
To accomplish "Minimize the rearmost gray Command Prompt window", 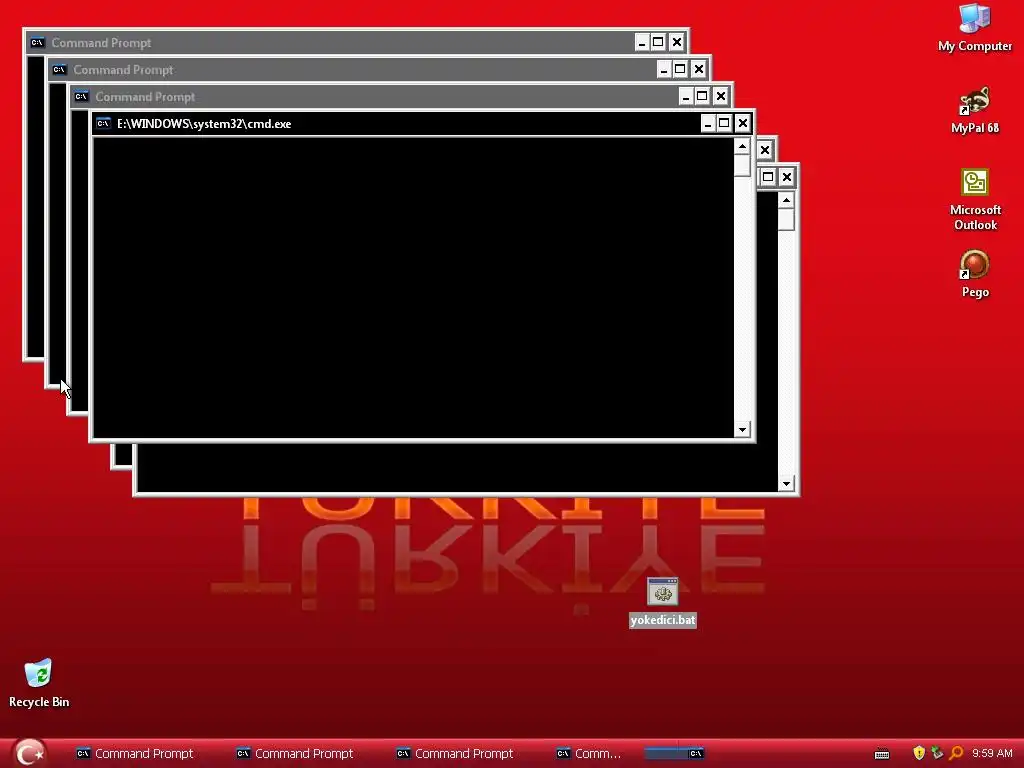I will coord(642,42).
